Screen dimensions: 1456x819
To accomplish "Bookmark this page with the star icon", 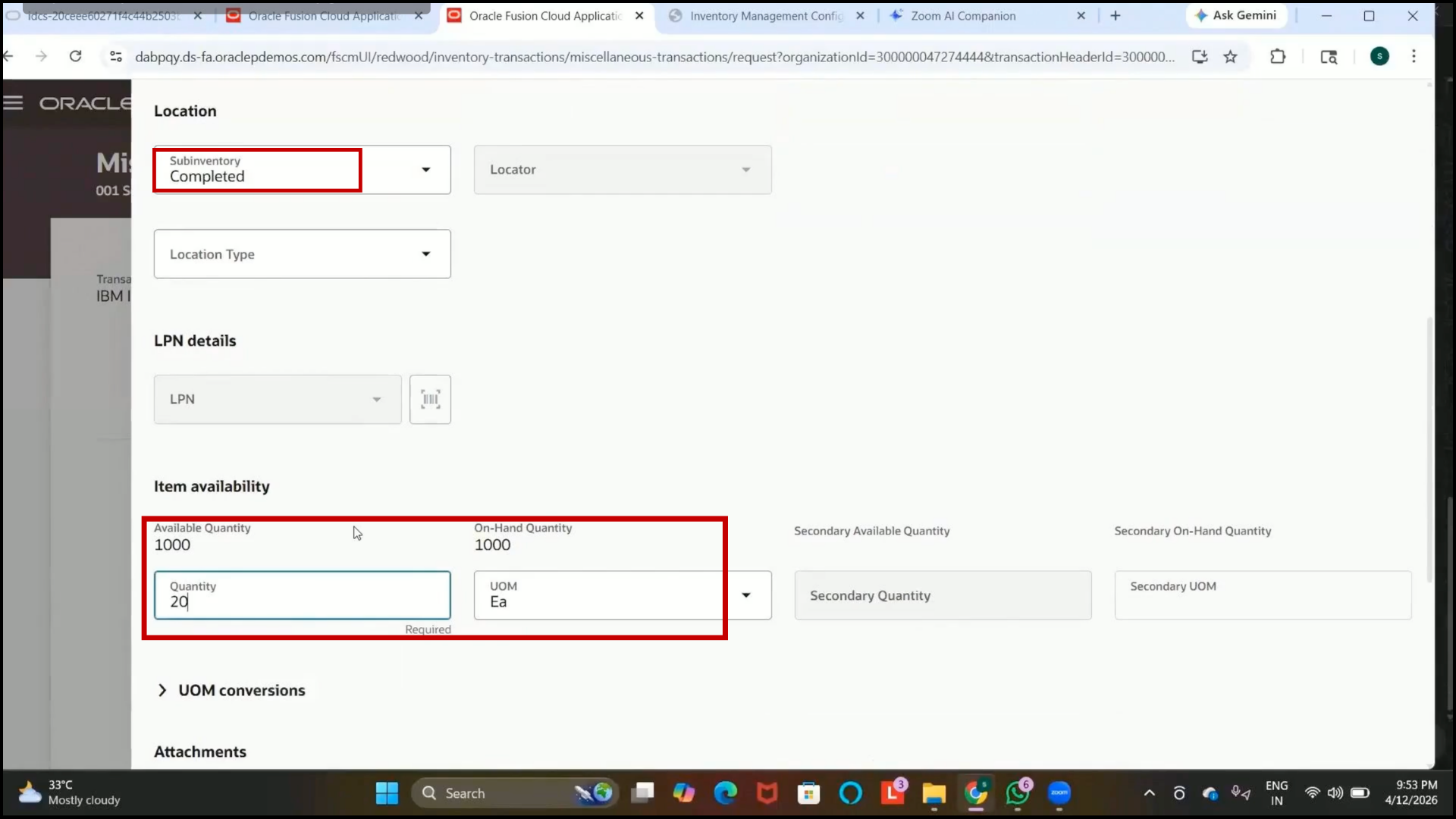I will 1230,56.
